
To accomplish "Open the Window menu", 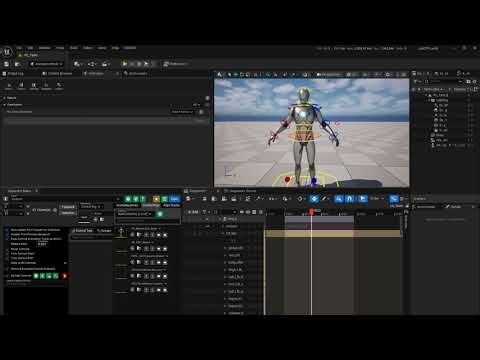I will pos(45,48).
